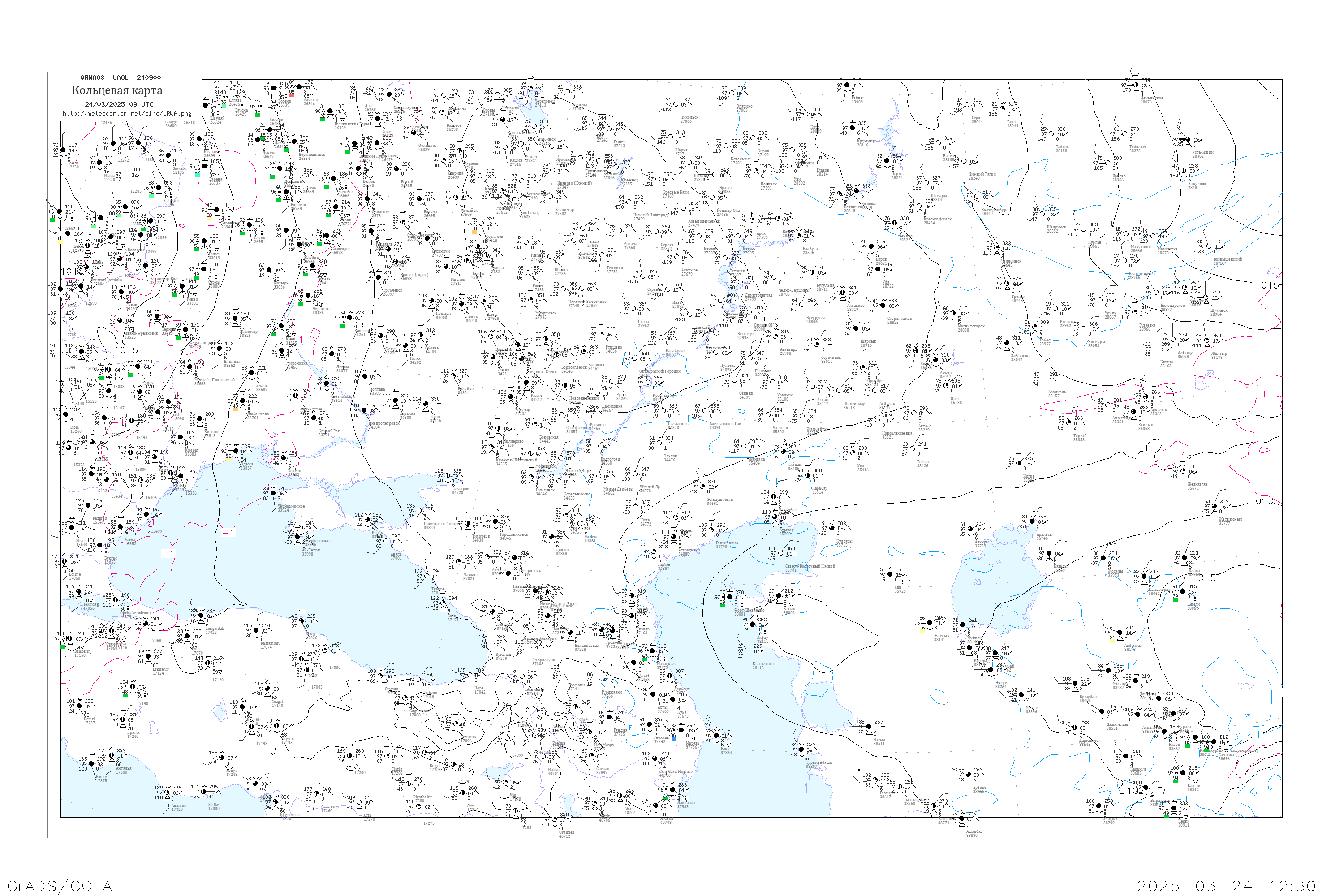Click the red square marker near Алуксне
This screenshot has height=896, width=1344.
point(292,95)
